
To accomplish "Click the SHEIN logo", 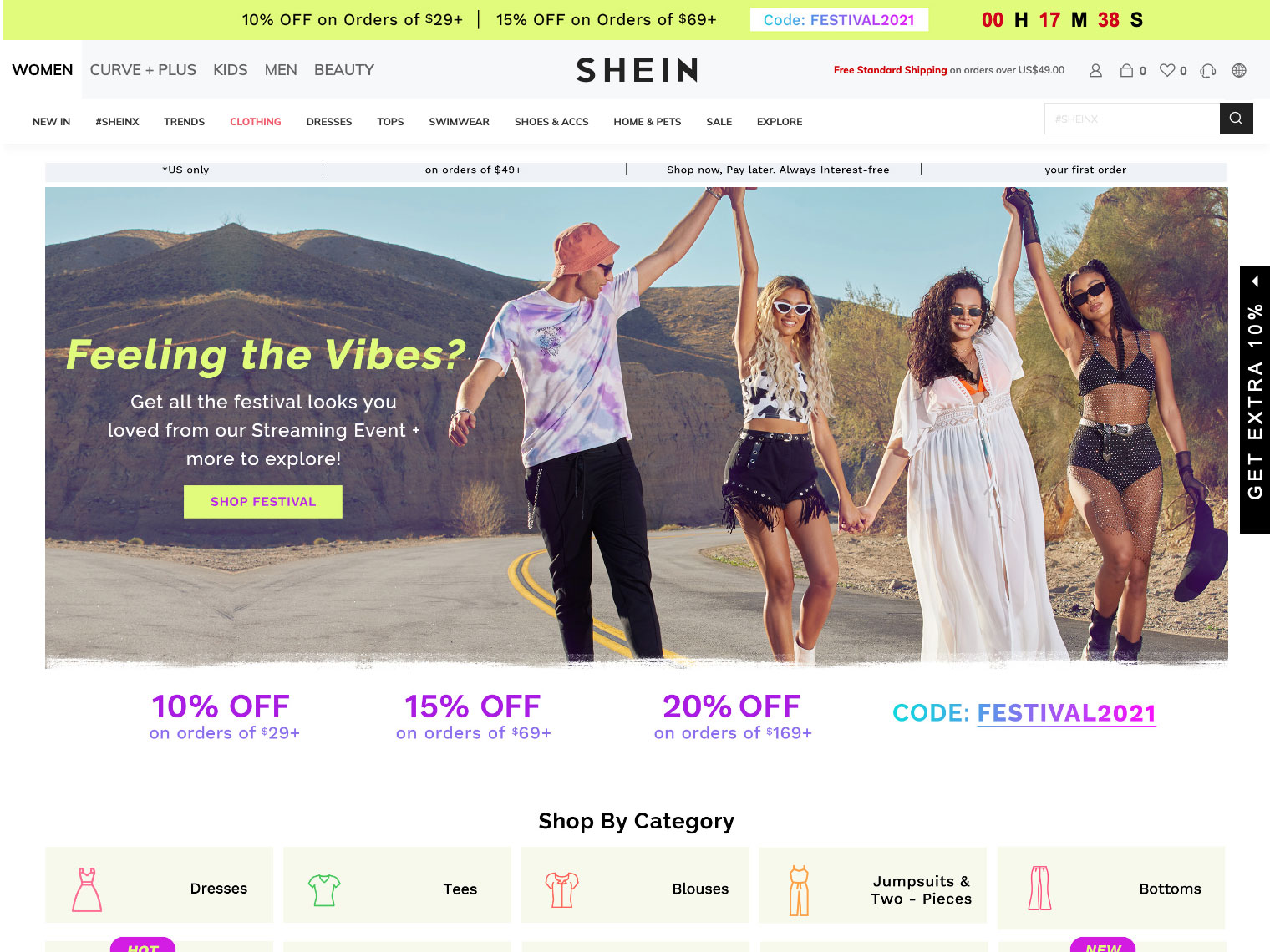I will tap(637, 70).
